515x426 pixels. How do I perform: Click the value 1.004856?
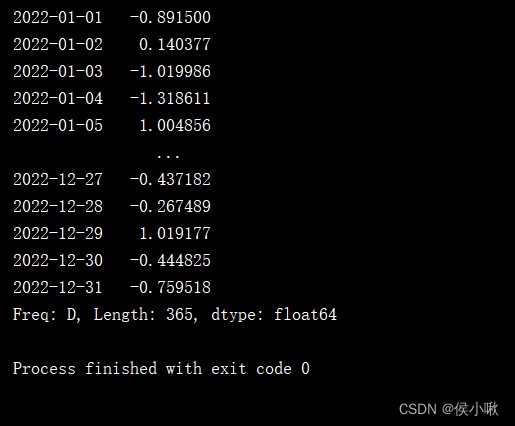point(175,125)
